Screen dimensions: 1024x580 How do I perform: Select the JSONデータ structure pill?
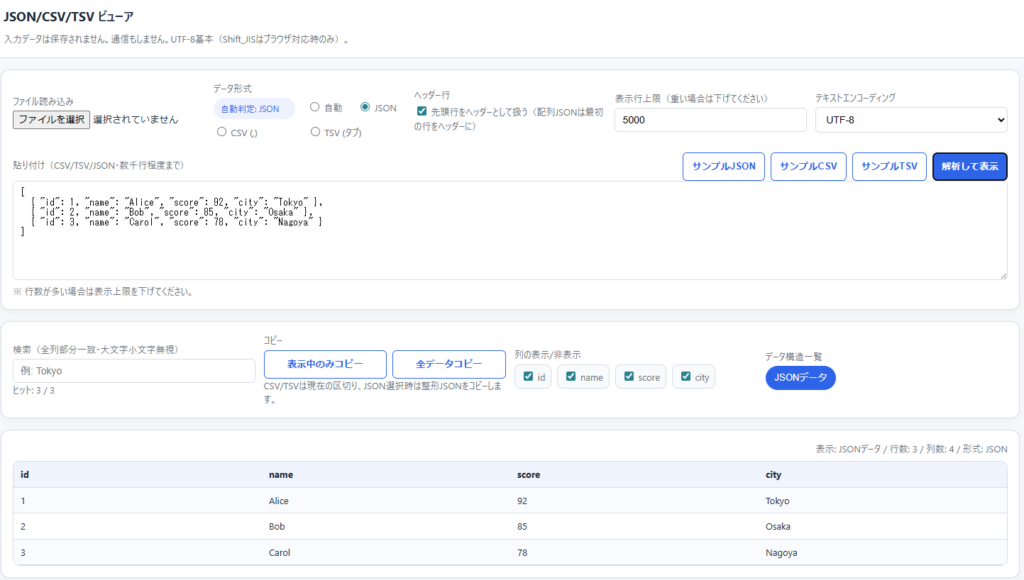(x=800, y=377)
